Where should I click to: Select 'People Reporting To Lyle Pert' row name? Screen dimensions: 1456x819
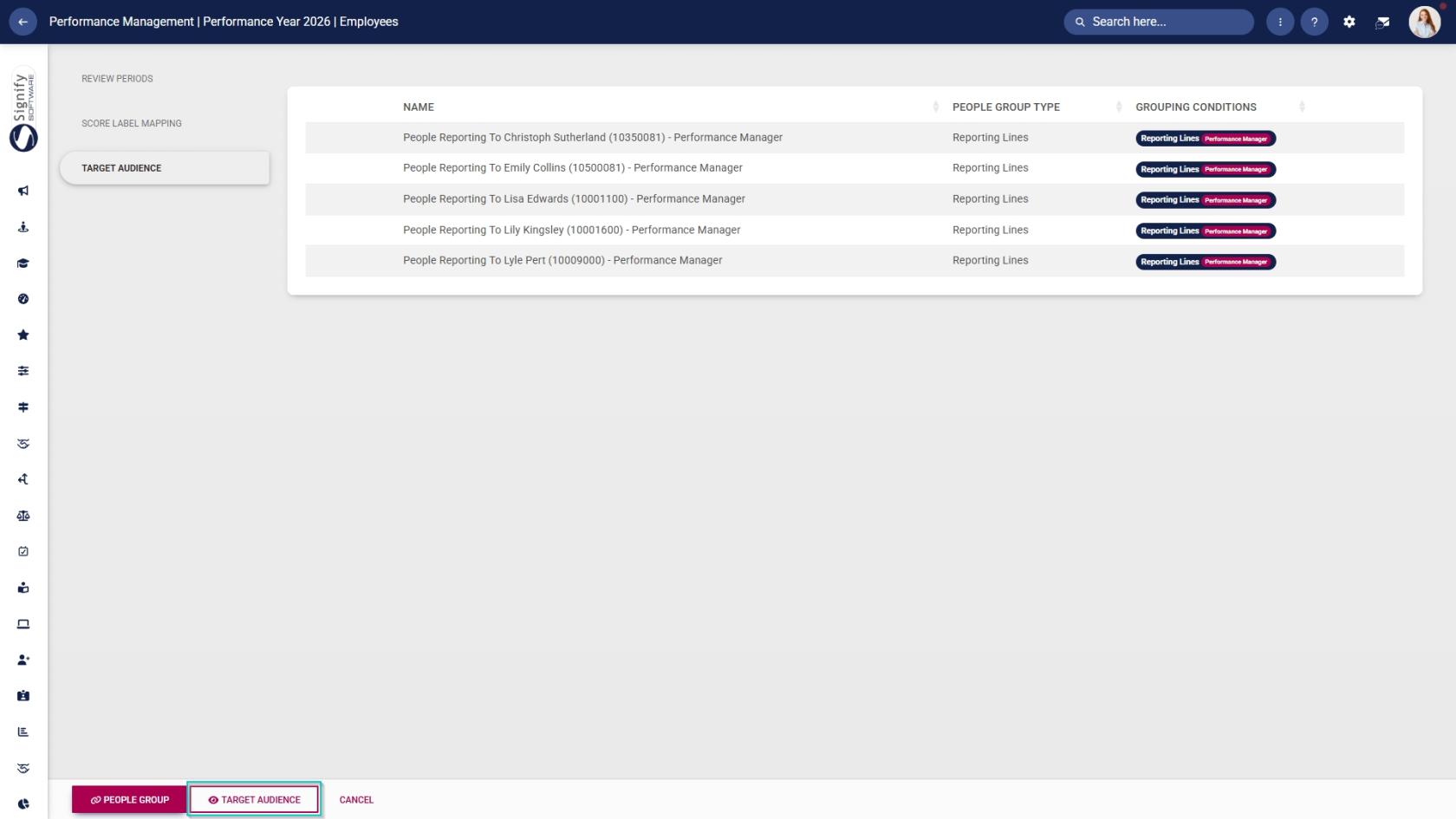562,260
